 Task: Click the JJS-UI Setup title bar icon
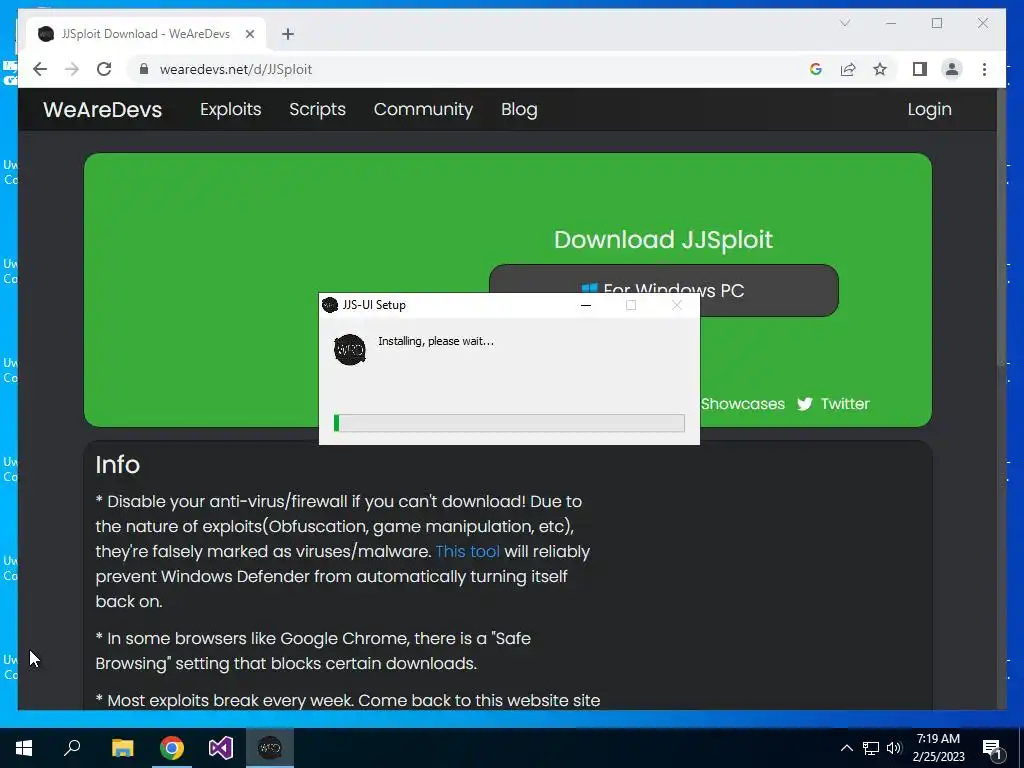coord(330,305)
